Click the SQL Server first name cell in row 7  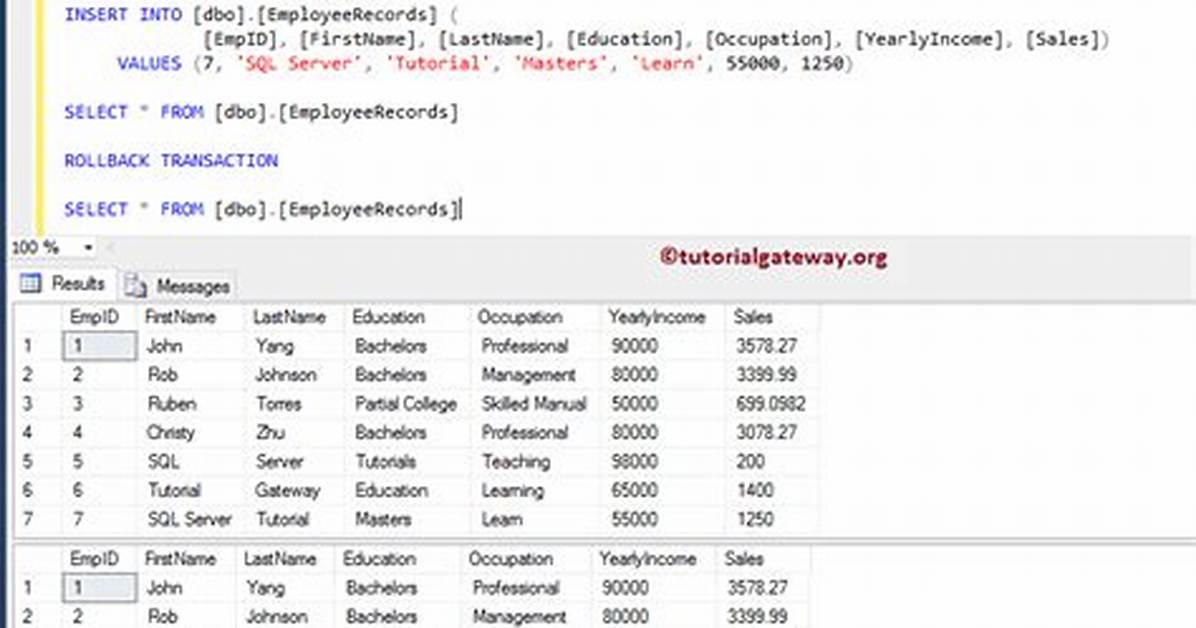tap(189, 520)
